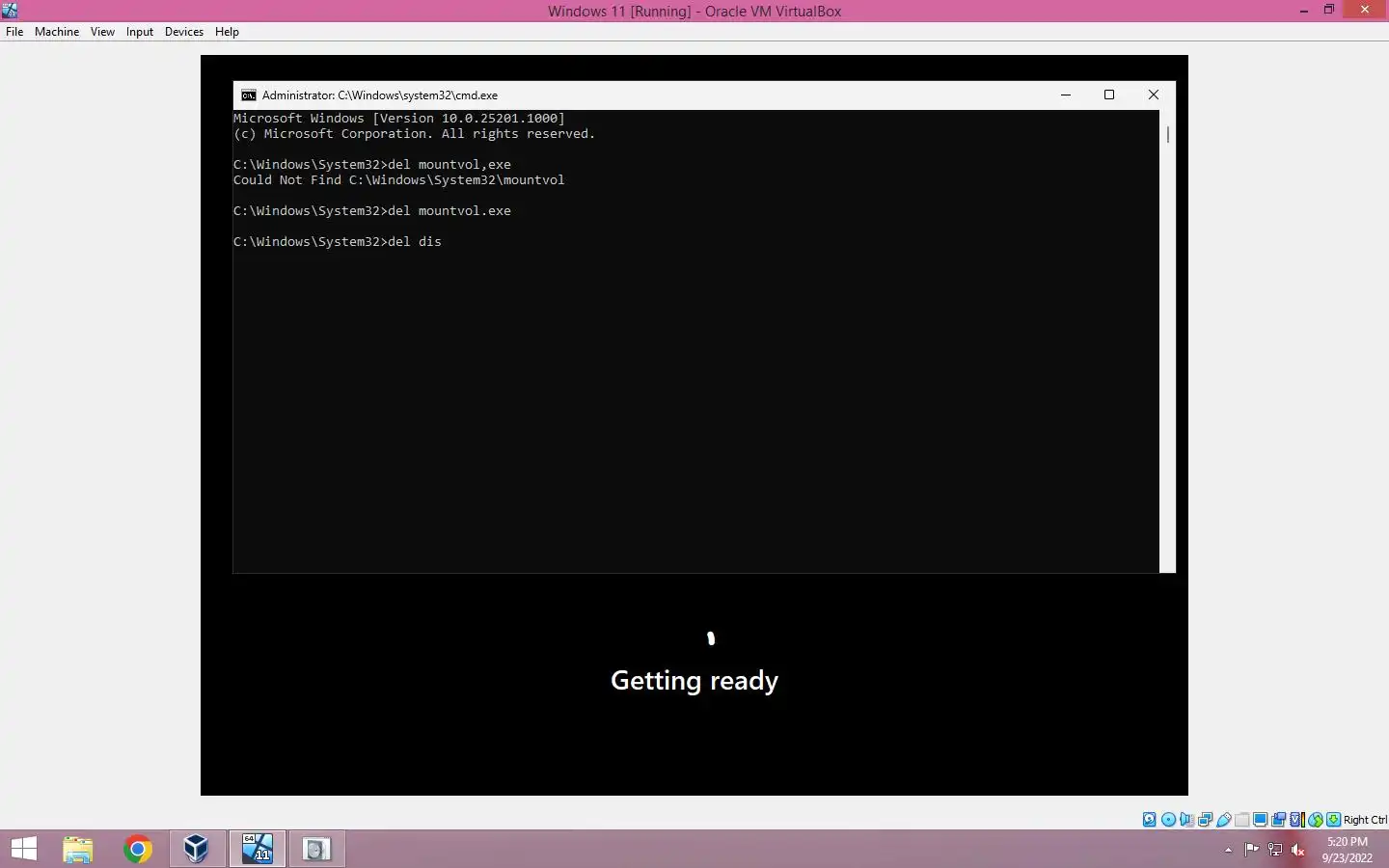This screenshot has width=1389, height=868.
Task: Open the Help menu
Action: [227, 32]
